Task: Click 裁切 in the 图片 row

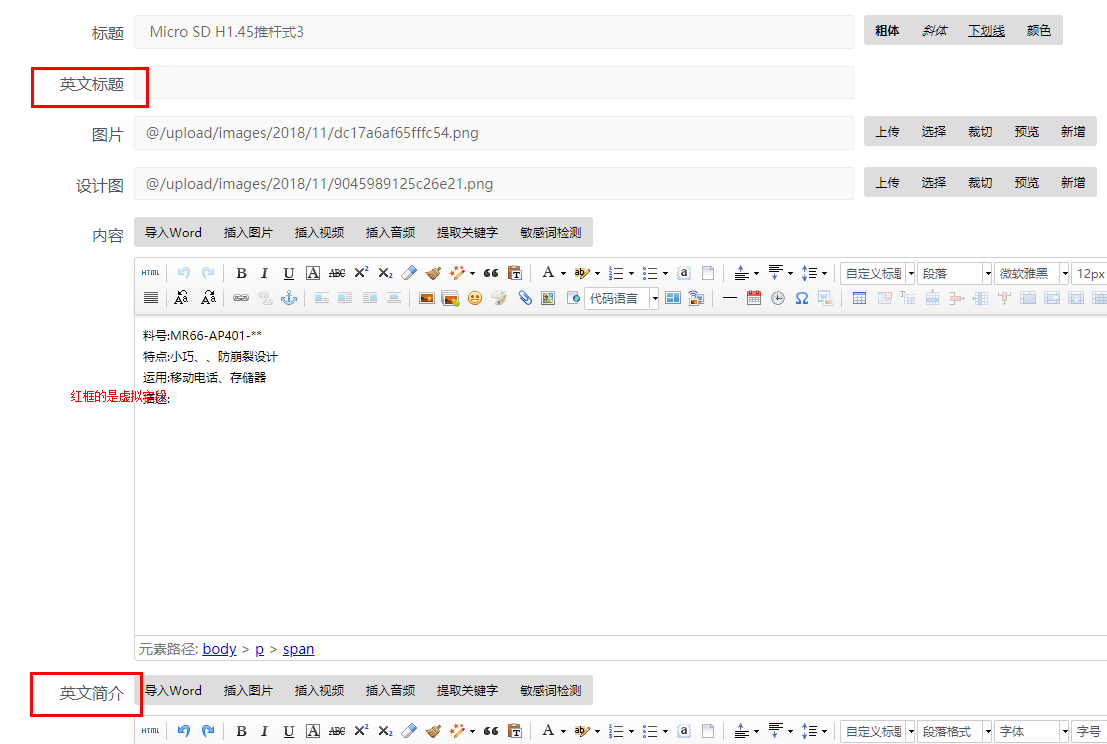Action: [x=980, y=131]
